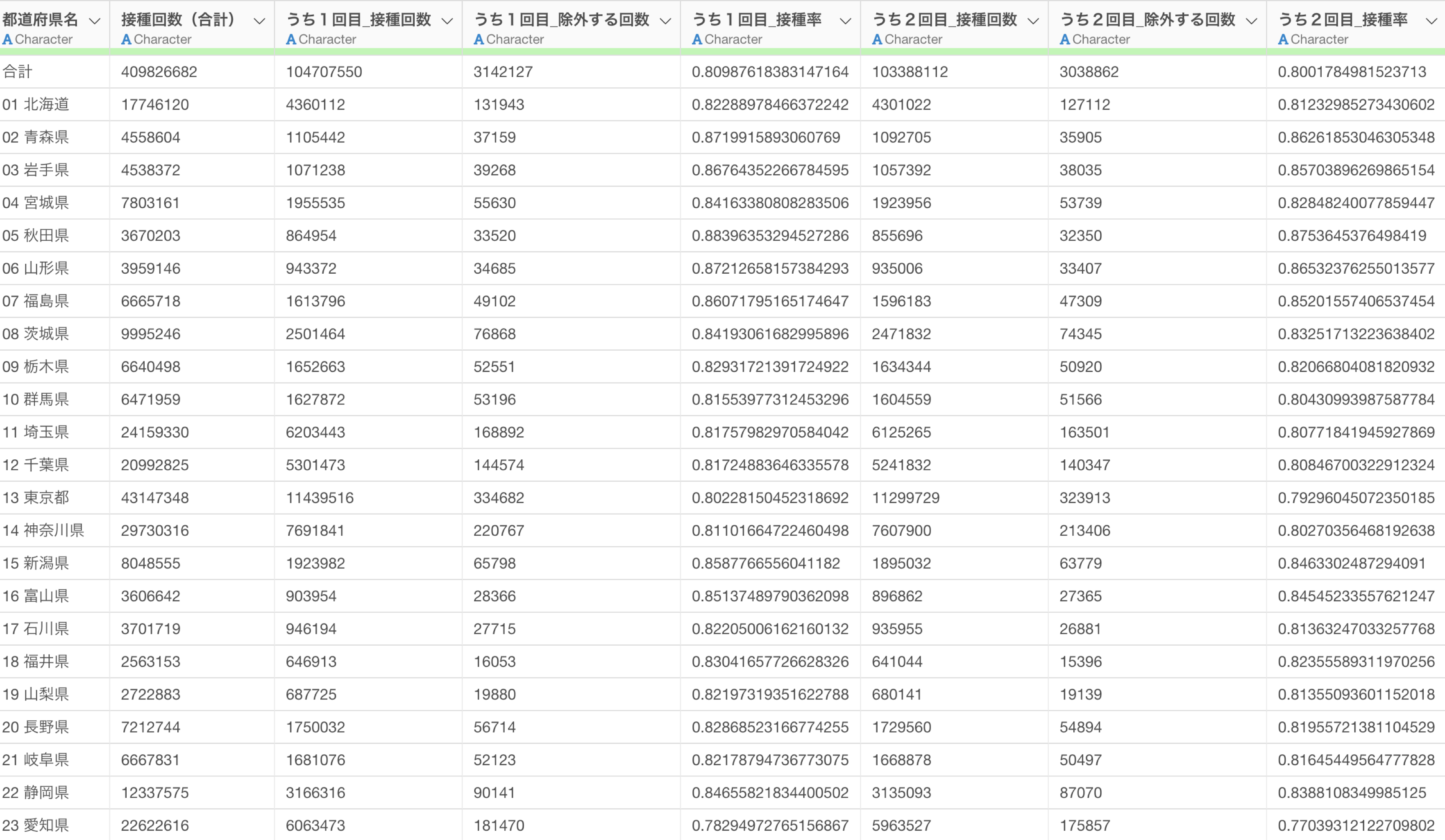Open dropdown for うち１回目_除外する回数 column

pyautogui.click(x=666, y=21)
